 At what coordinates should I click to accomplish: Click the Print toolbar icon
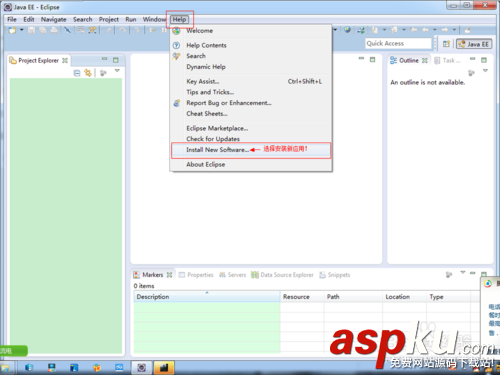[x=54, y=30]
